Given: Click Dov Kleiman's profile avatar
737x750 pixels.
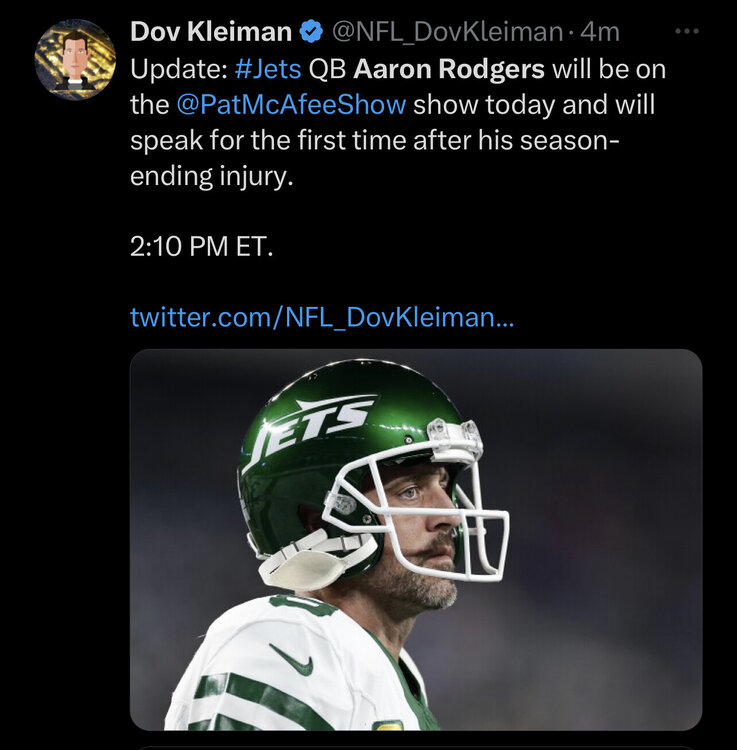Looking at the screenshot, I should [x=75, y=59].
